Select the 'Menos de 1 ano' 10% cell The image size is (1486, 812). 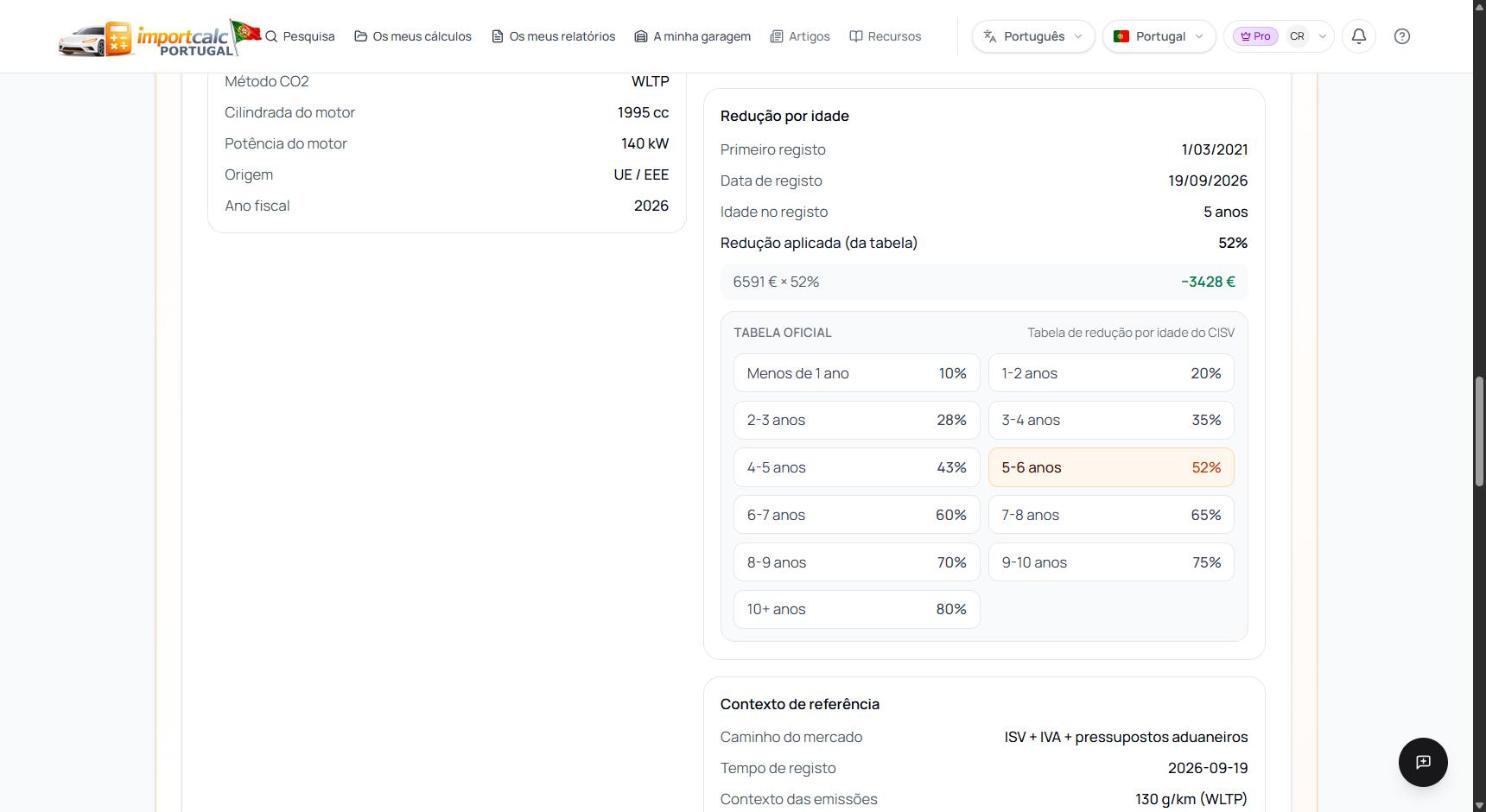pos(857,373)
